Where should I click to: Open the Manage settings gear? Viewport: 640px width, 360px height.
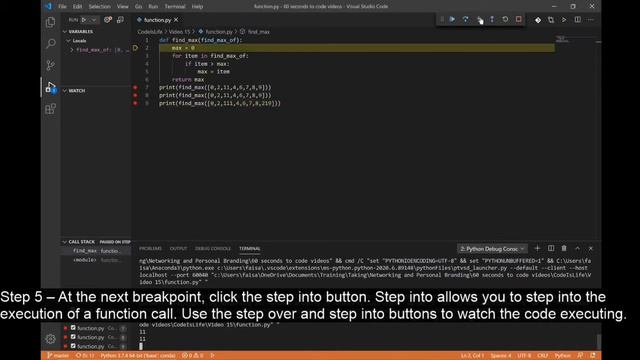(x=51, y=338)
